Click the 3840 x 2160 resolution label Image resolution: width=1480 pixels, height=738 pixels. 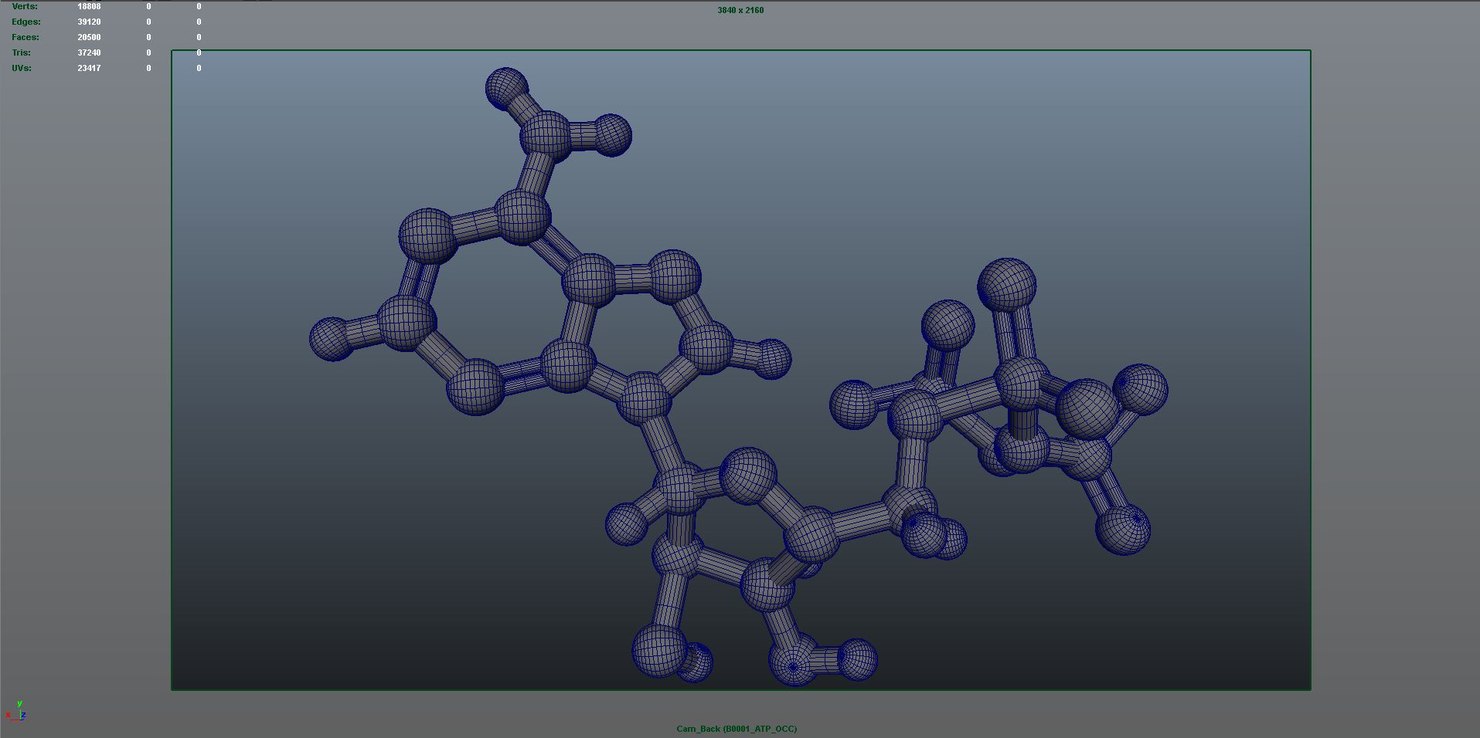(740, 10)
